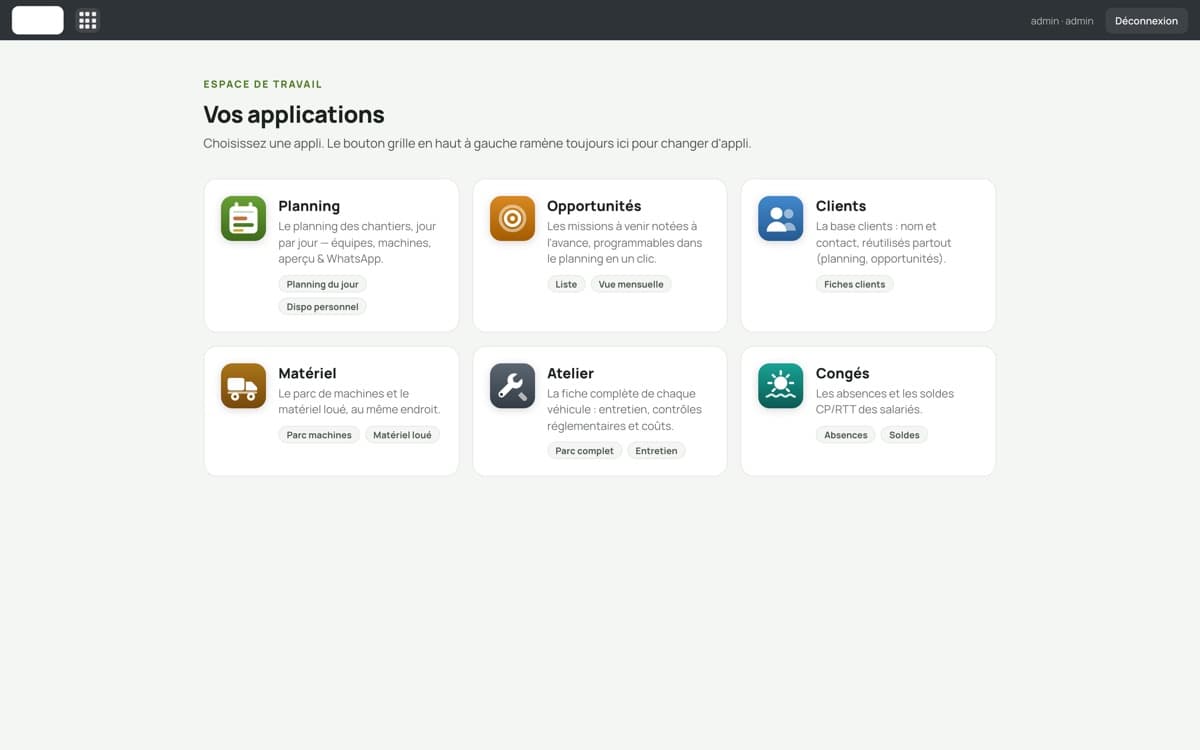Click the Planning description about chantiers

357,242
